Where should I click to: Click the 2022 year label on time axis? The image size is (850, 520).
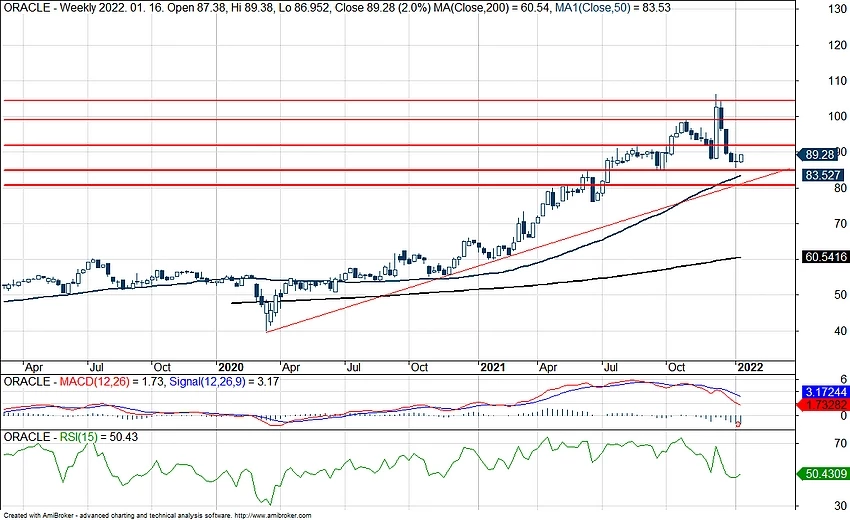click(x=750, y=367)
